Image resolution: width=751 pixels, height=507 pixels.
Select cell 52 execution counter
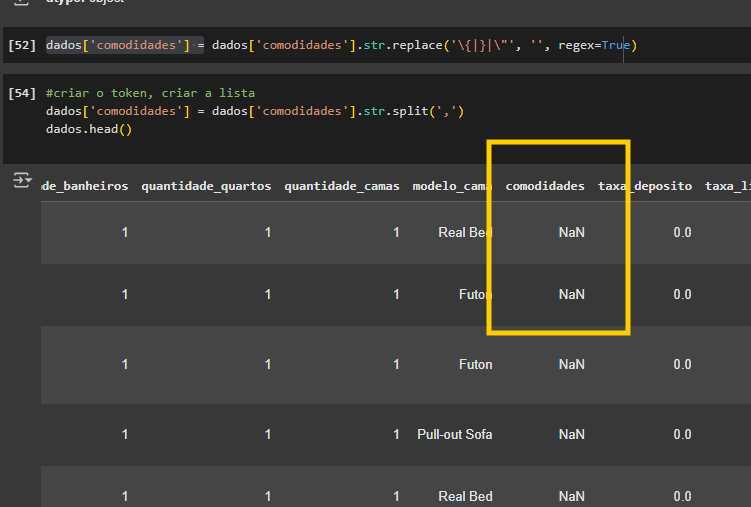[x=22, y=45]
